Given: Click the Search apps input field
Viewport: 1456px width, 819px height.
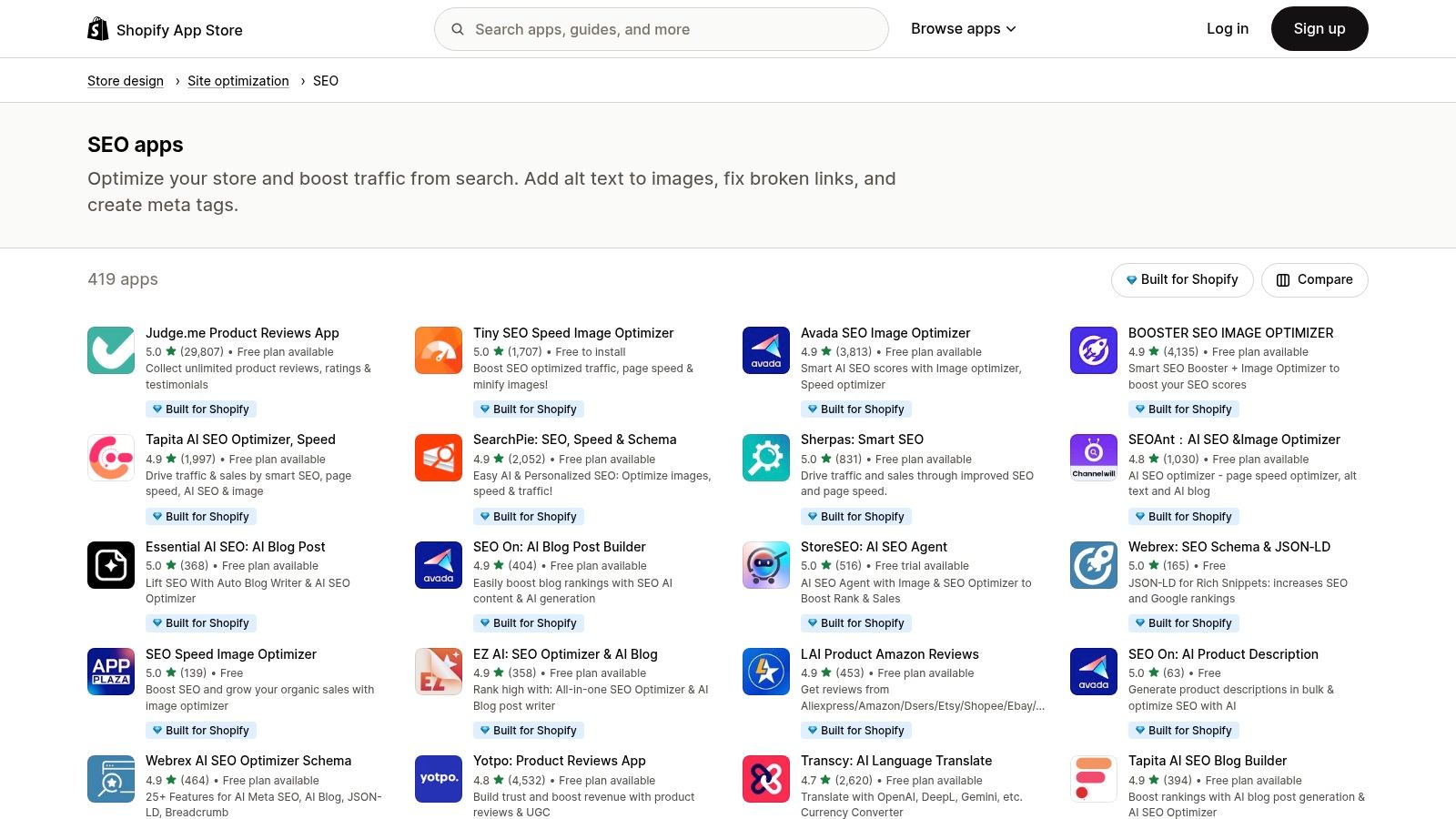Looking at the screenshot, I should pyautogui.click(x=662, y=29).
